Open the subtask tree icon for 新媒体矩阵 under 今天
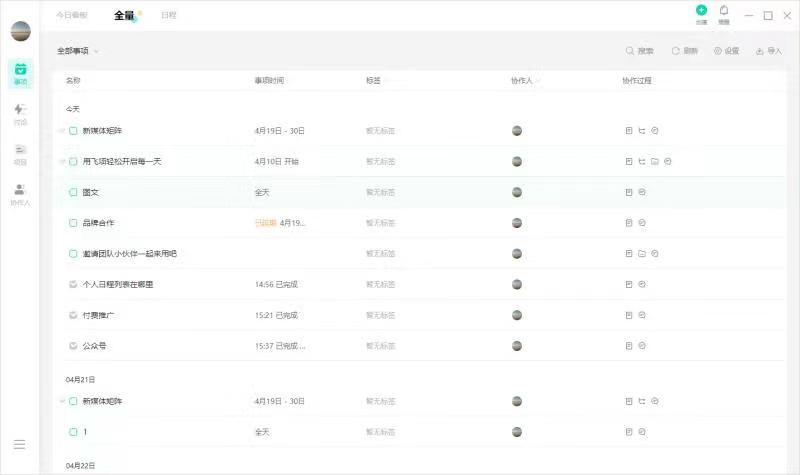This screenshot has height=475, width=800. click(x=642, y=131)
